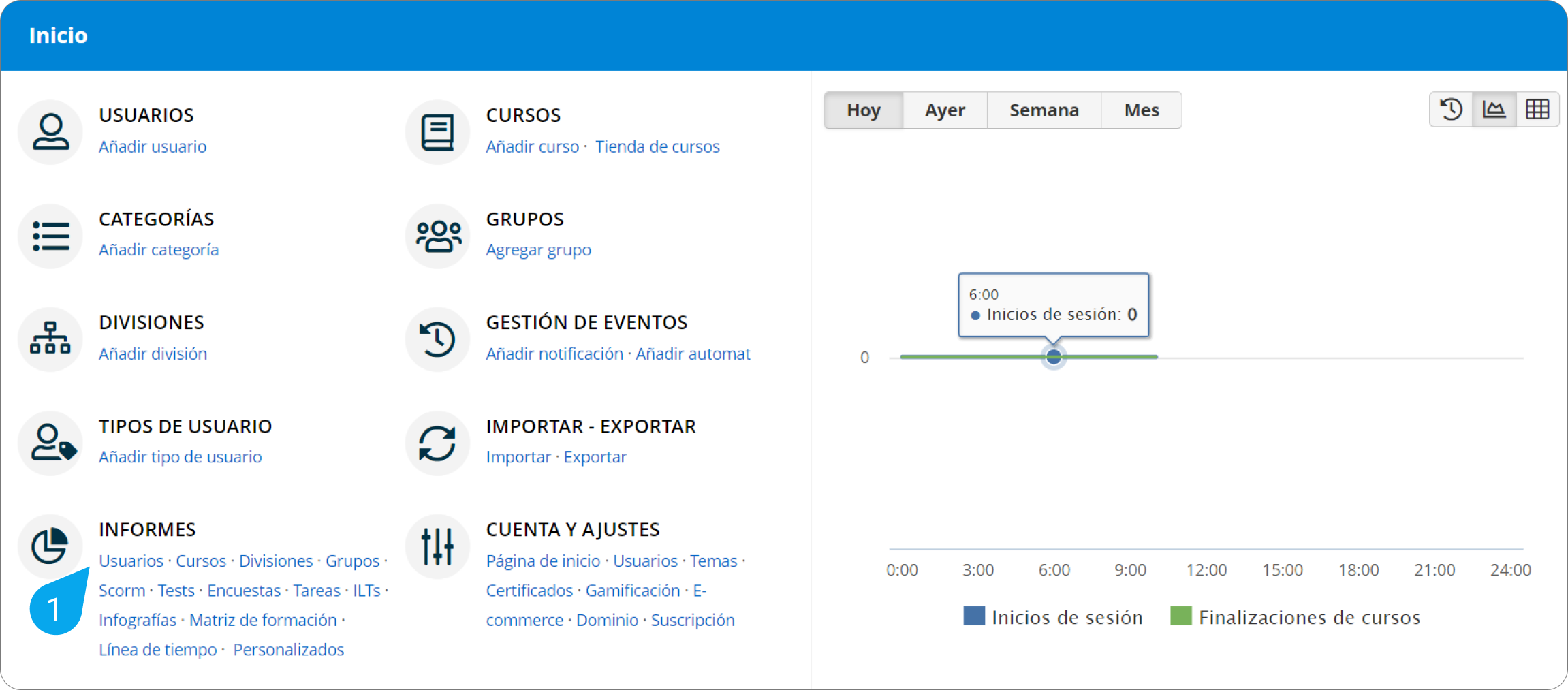Open Matriz de formación link

(x=263, y=621)
